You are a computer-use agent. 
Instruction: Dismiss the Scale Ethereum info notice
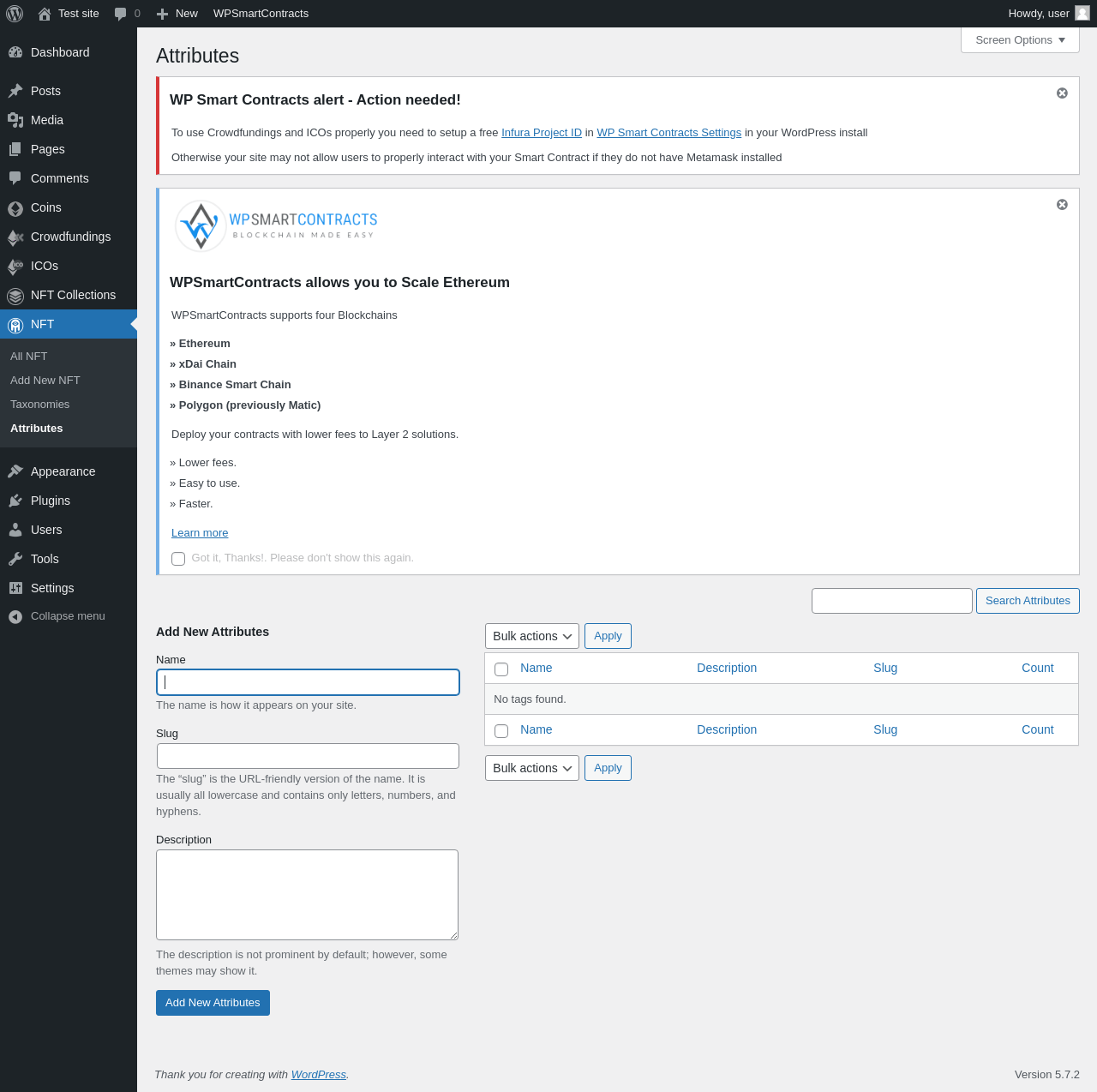[x=1062, y=204]
